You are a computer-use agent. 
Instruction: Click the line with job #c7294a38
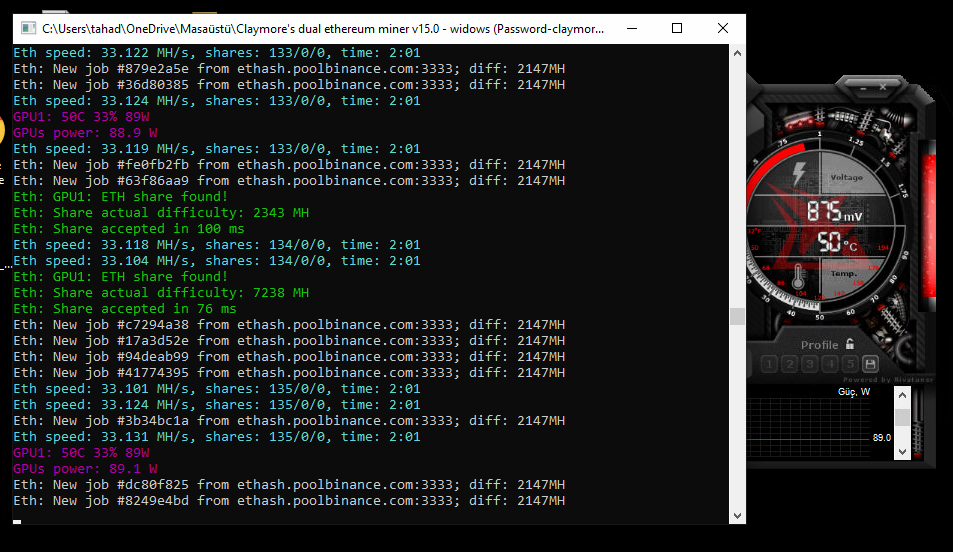point(289,325)
